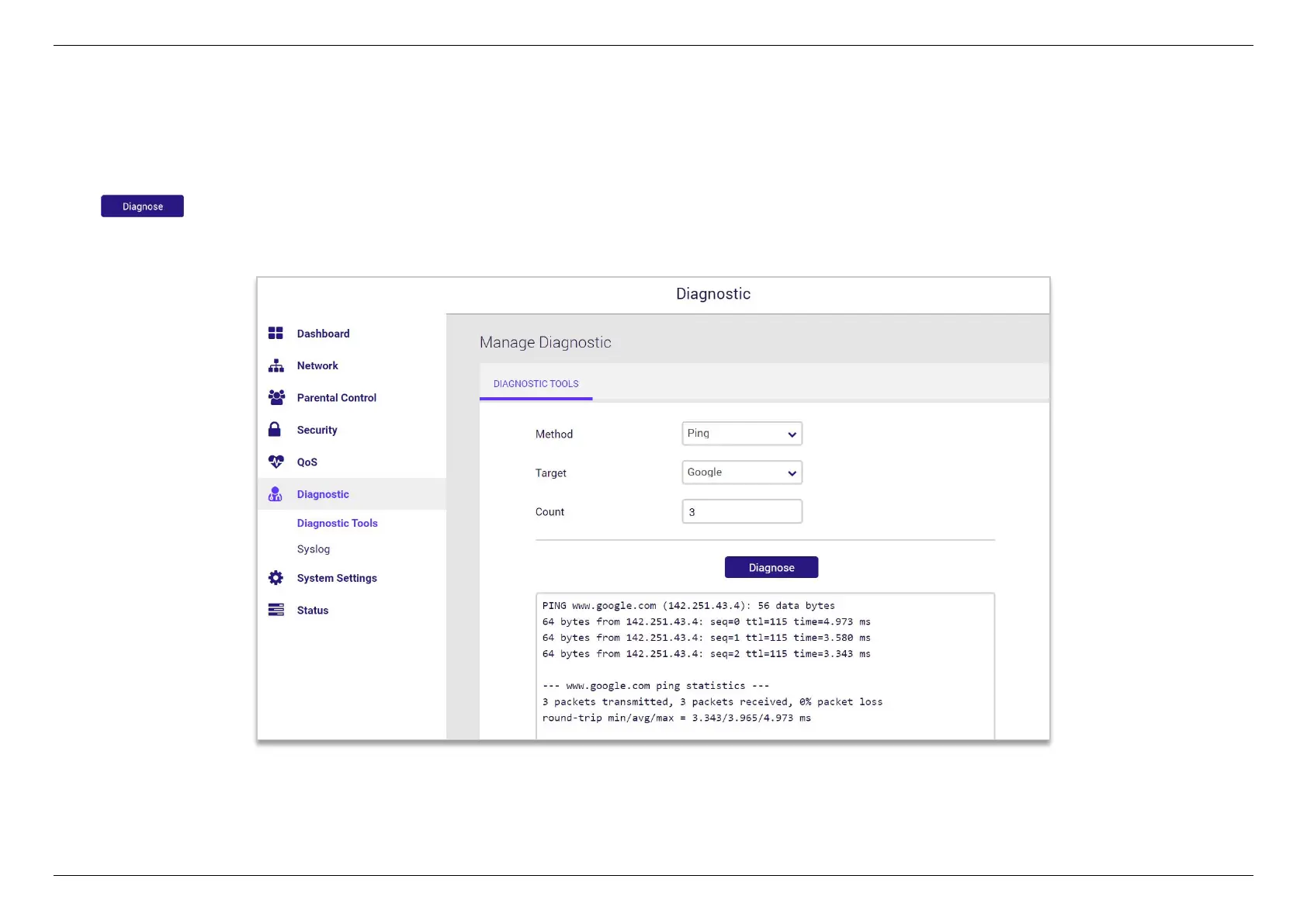Screen dimensions: 1307x924
Task: Click the '0% packet loss' statistics line
Action: tap(712, 701)
